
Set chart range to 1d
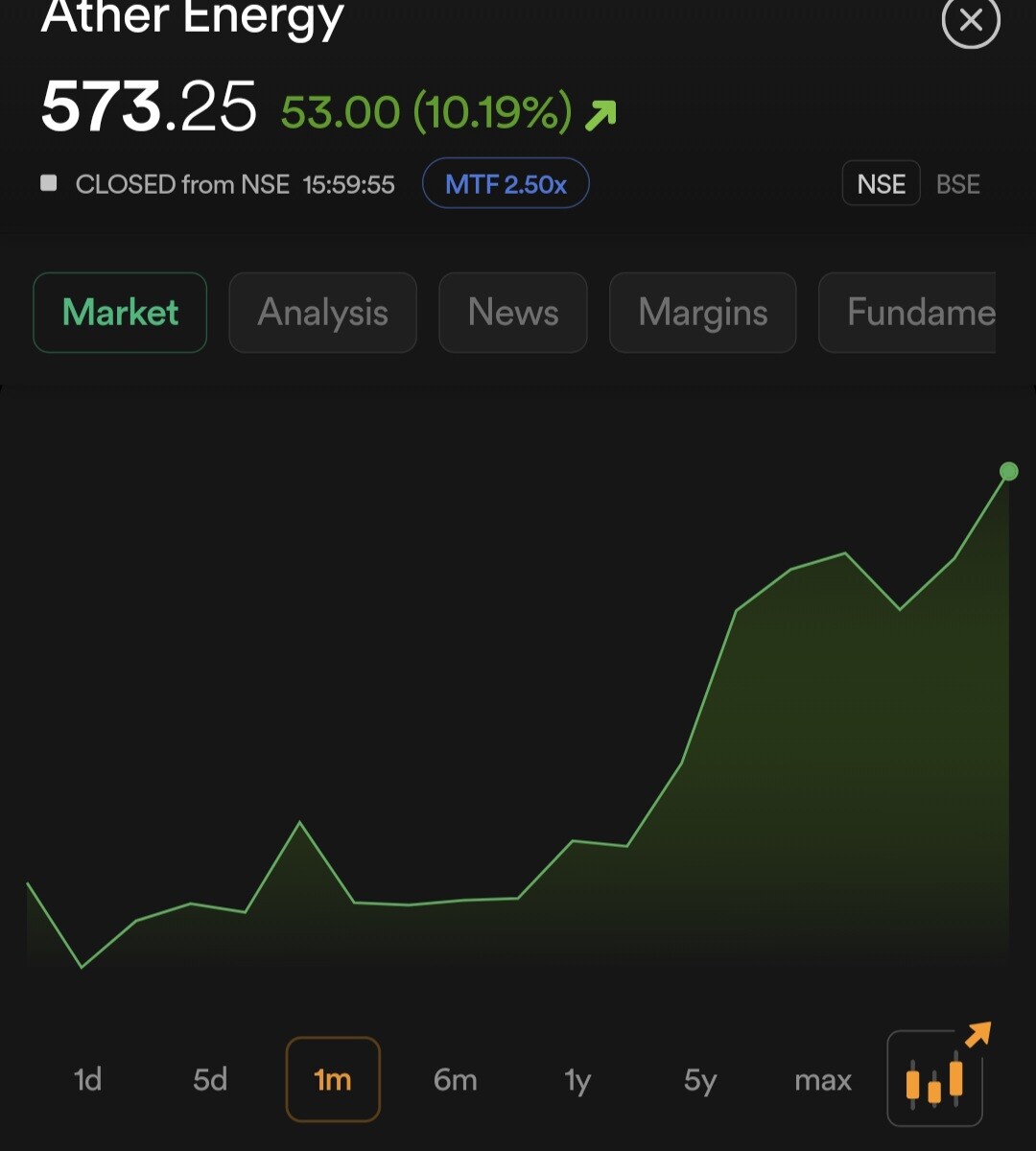coord(87,1080)
